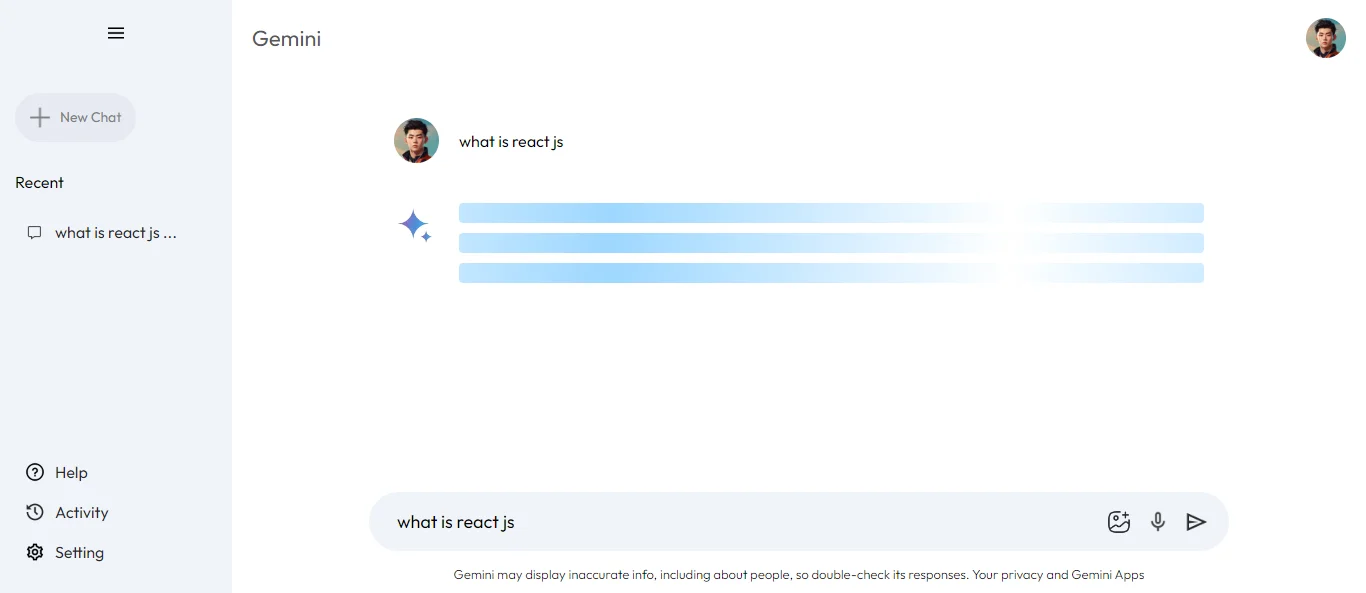
Task: Open recent chat 'what is react js'
Action: [115, 233]
